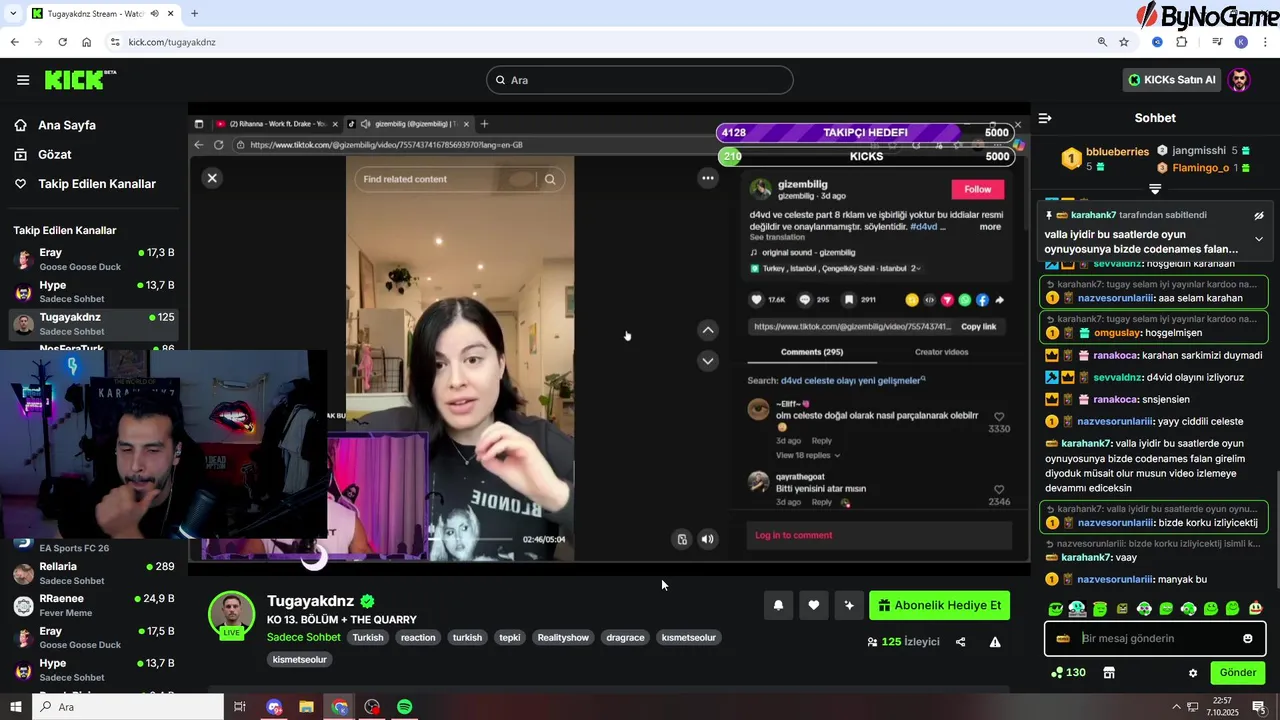Open a new Chrome tab
1280x720 pixels.
(x=194, y=13)
